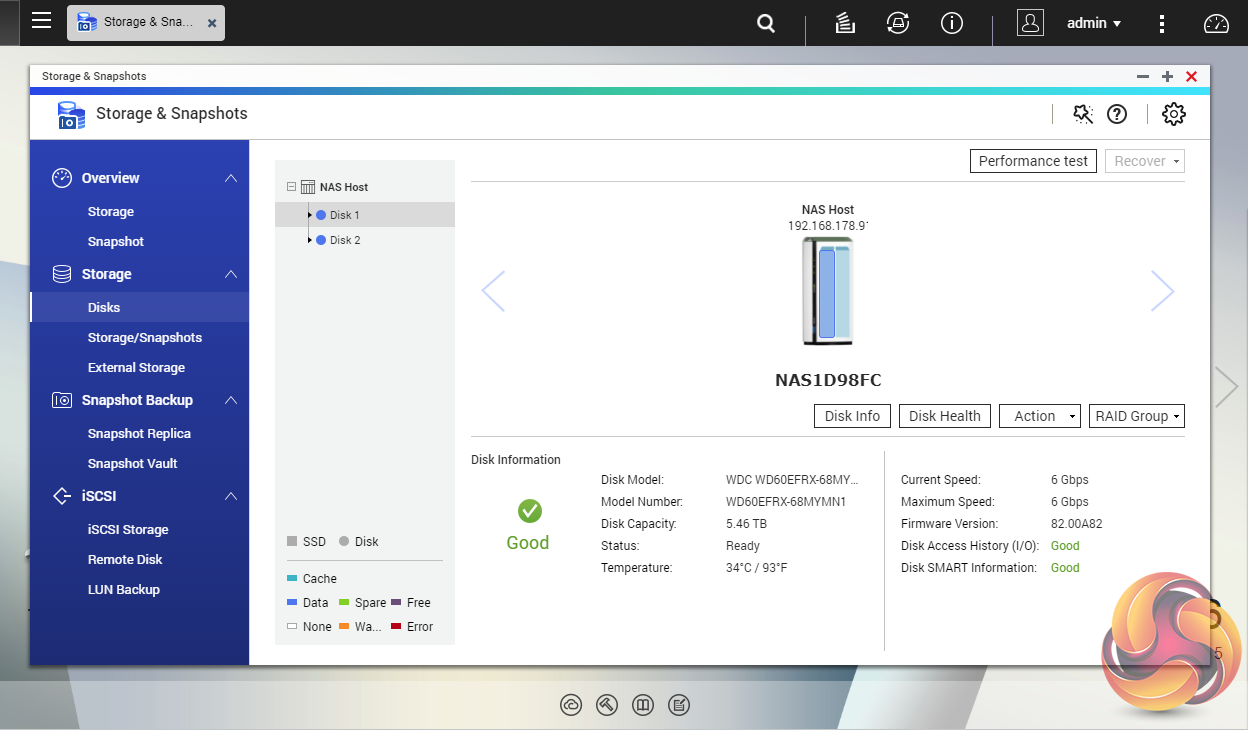Screen dimensions: 1248x730
Task: Select Disk 2 in the tree
Action: pos(344,240)
